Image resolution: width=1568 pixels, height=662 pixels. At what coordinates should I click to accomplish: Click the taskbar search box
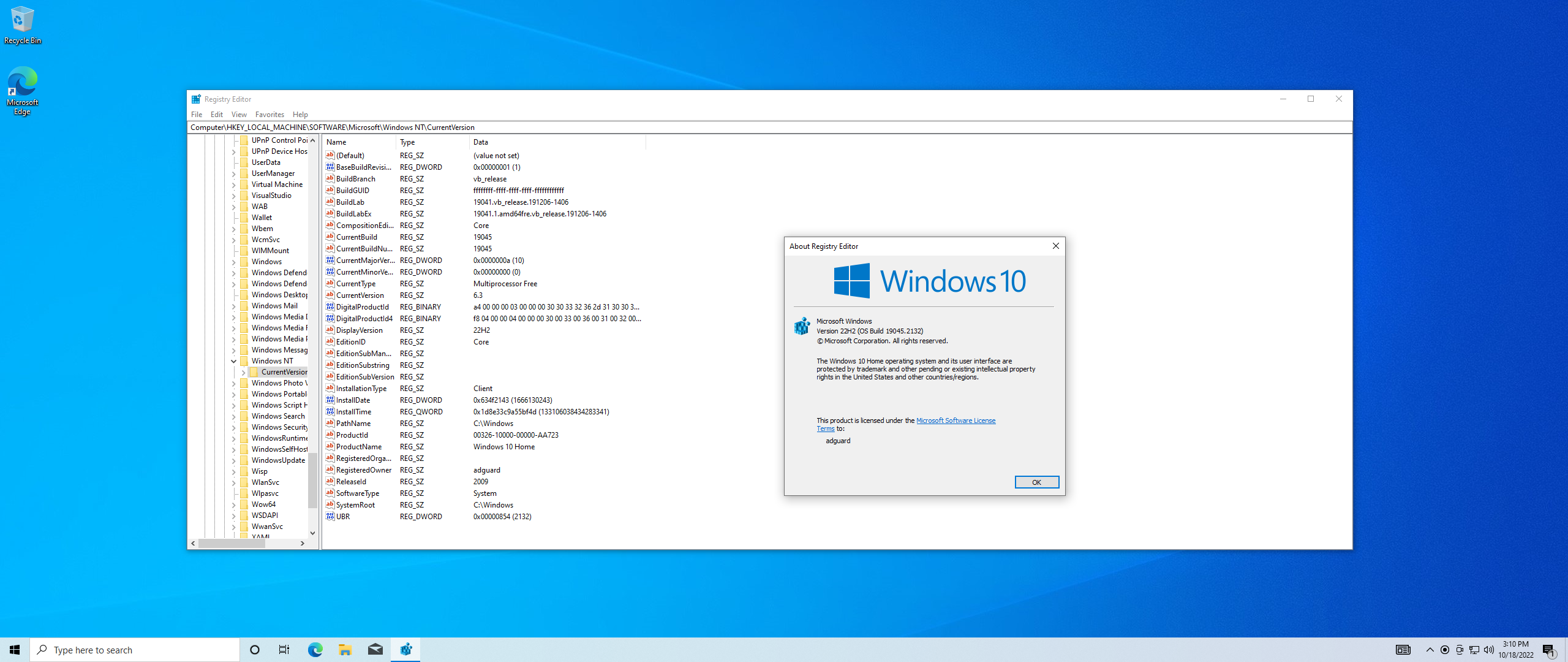[x=135, y=650]
